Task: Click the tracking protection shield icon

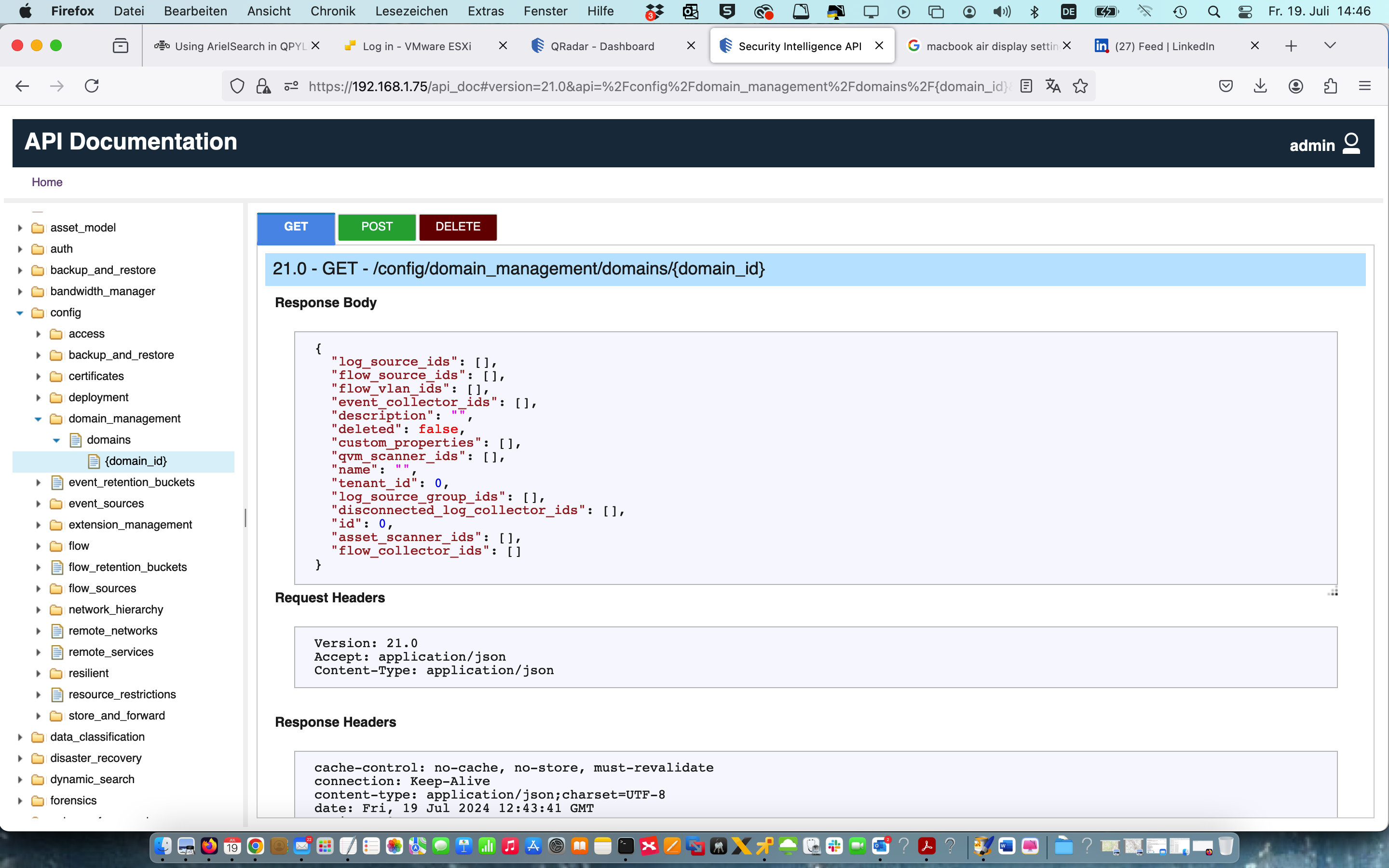Action: pyautogui.click(x=237, y=86)
